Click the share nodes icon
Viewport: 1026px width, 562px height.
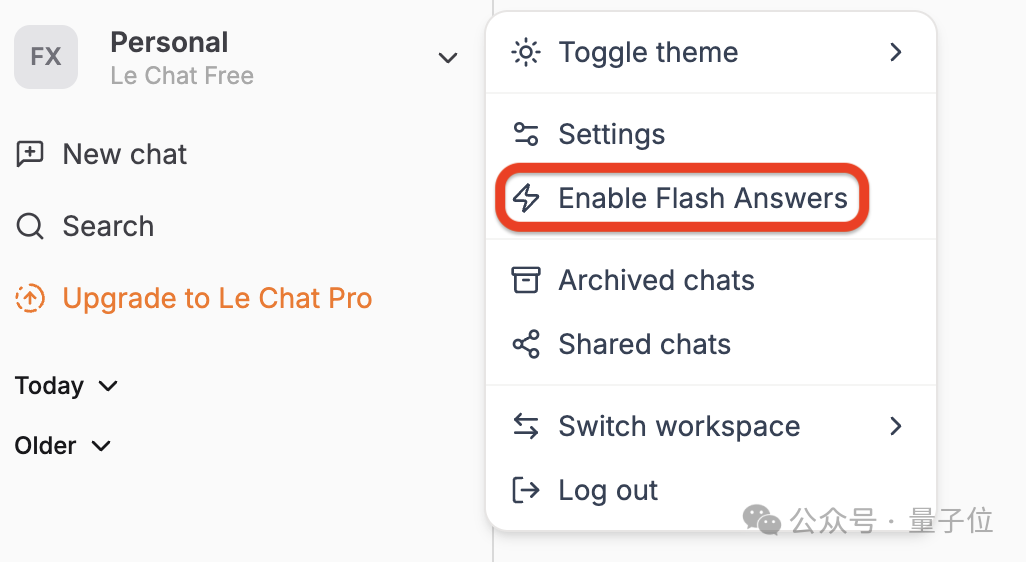pyautogui.click(x=525, y=344)
